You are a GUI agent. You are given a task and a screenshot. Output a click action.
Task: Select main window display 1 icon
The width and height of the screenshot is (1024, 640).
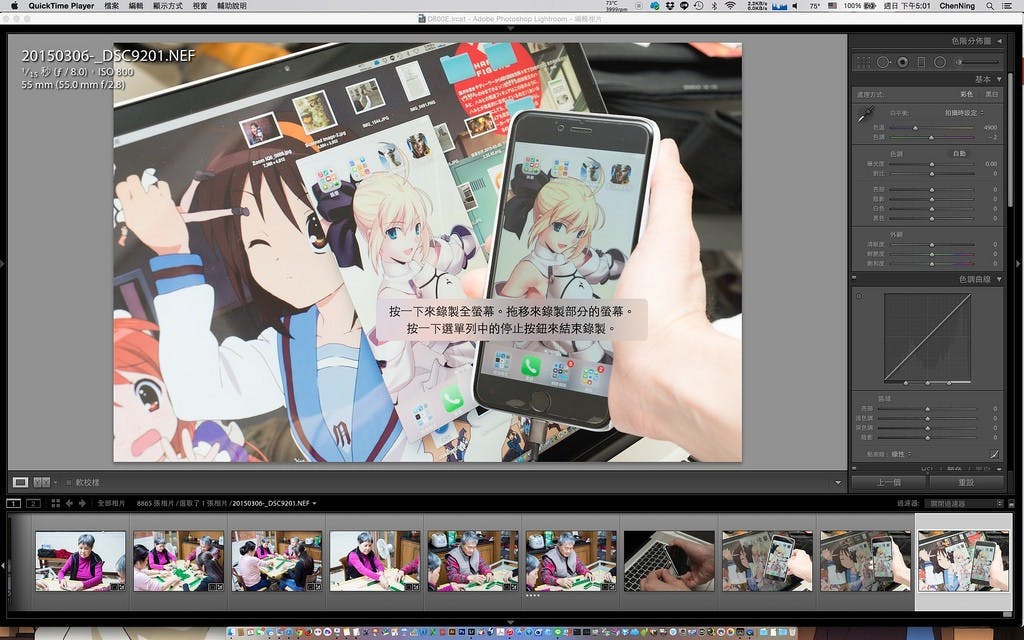(13, 504)
